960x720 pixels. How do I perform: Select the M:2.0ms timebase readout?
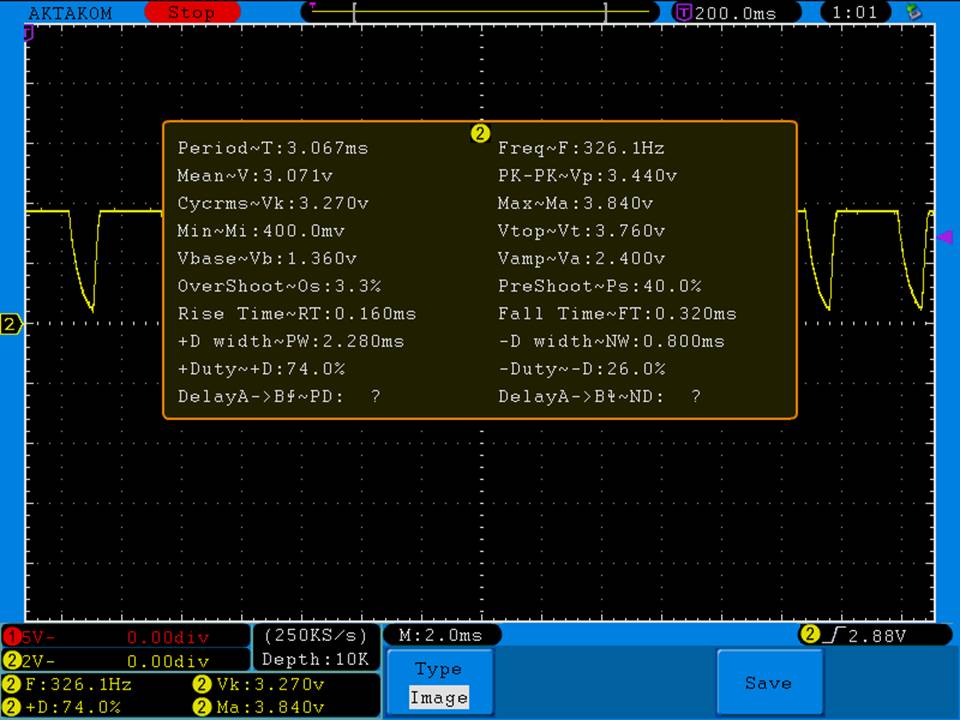[440, 635]
